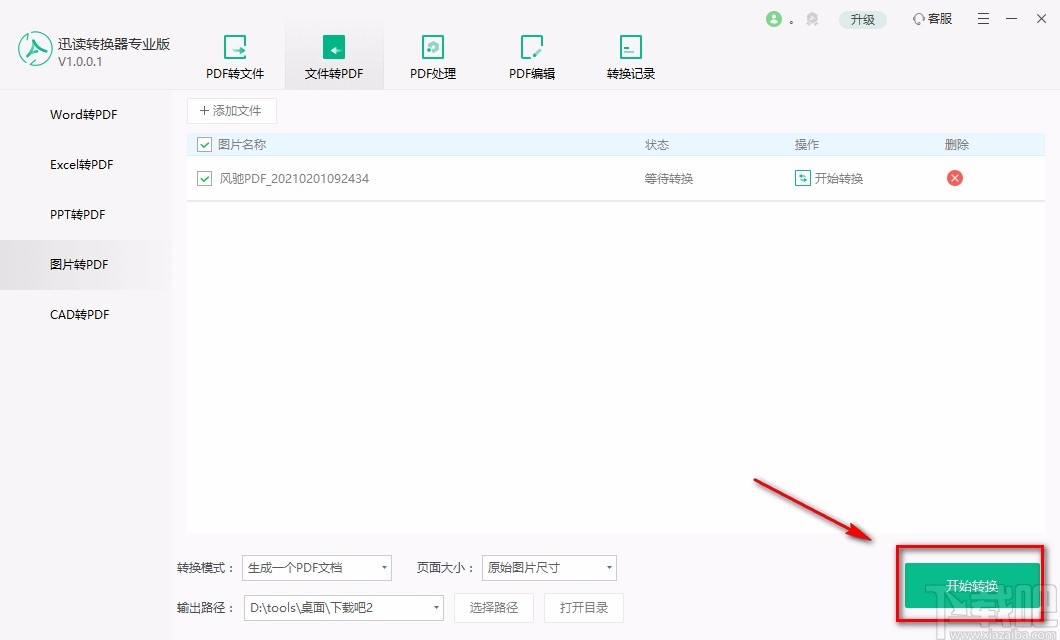This screenshot has width=1060, height=640.
Task: Uncheck the select-all checkbox in the header row
Action: pos(203,144)
